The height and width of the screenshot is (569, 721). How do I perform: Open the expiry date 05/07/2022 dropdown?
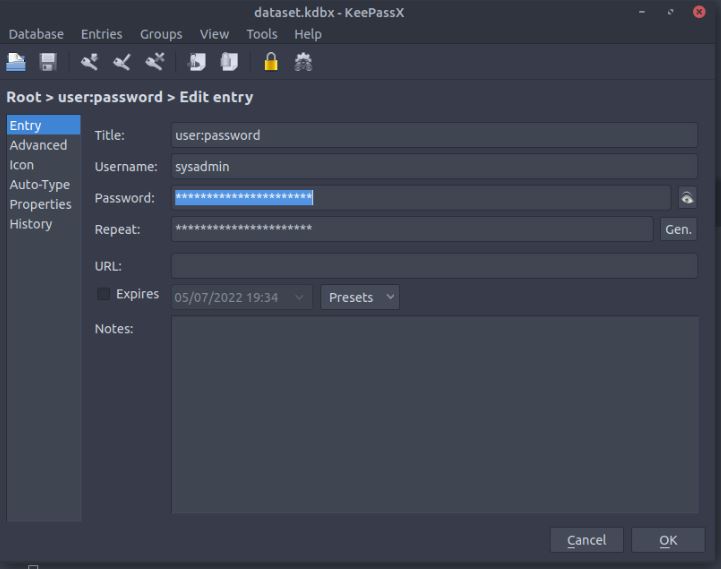241,297
